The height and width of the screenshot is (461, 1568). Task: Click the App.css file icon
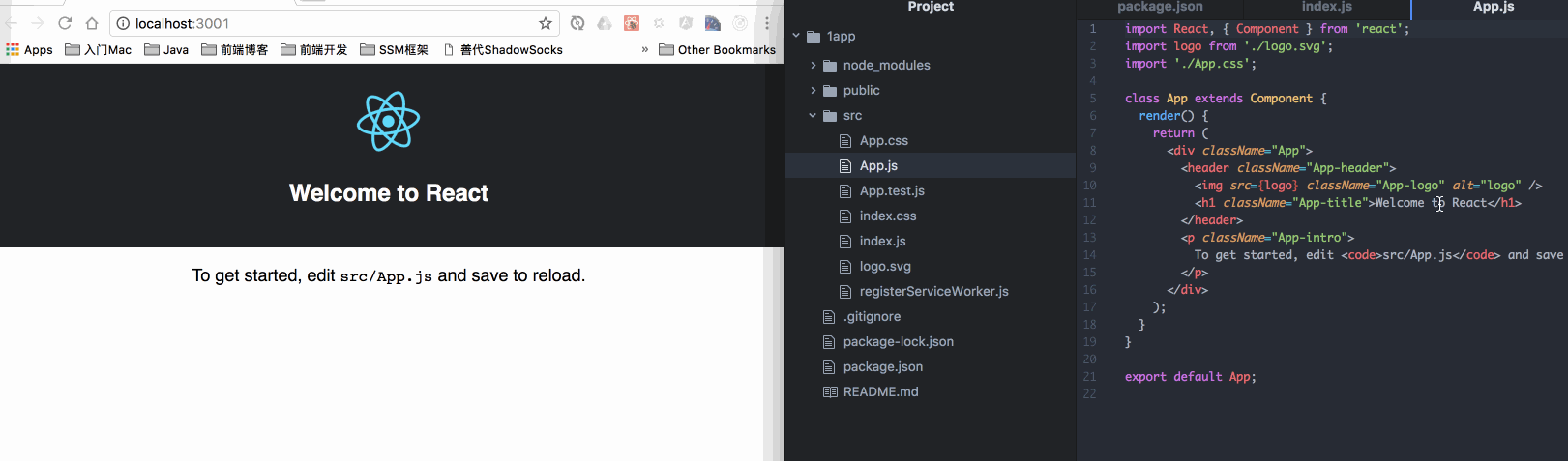click(845, 140)
